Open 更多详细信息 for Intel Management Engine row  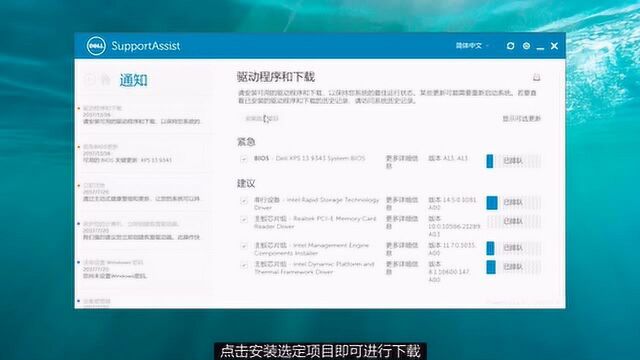pyautogui.click(x=402, y=249)
